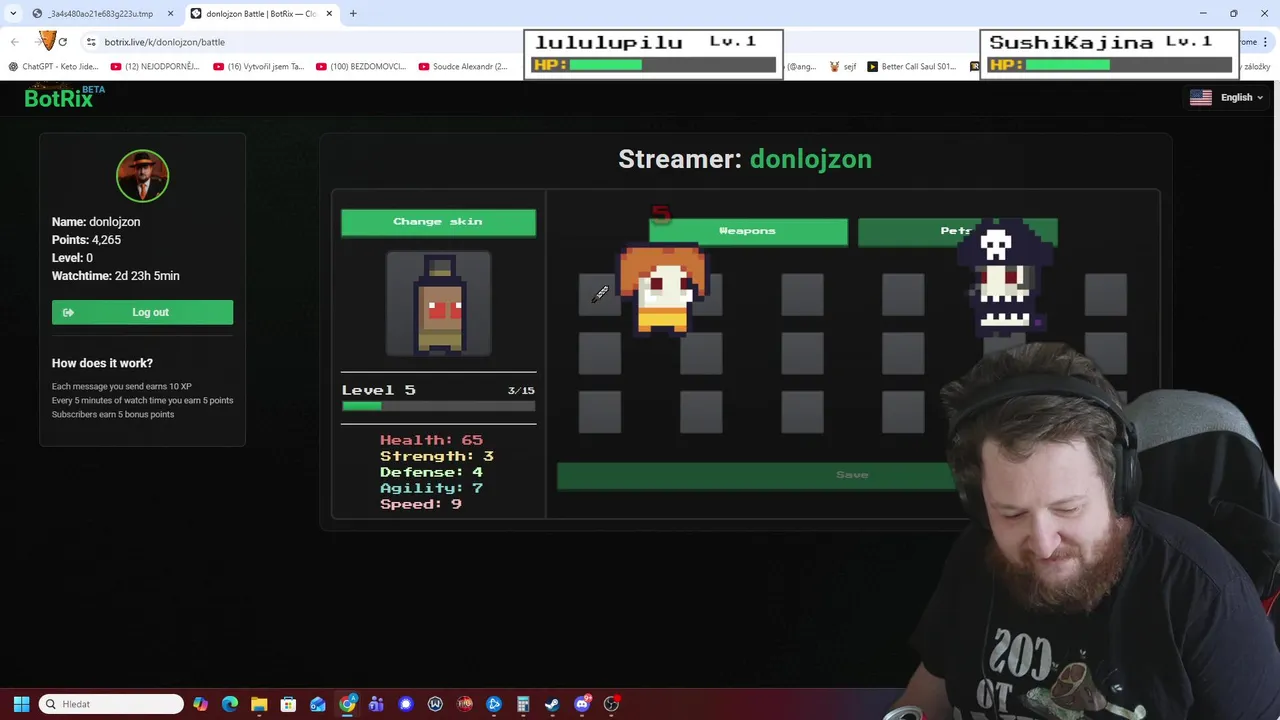Click the "Strength: 3" stat

tap(437, 456)
